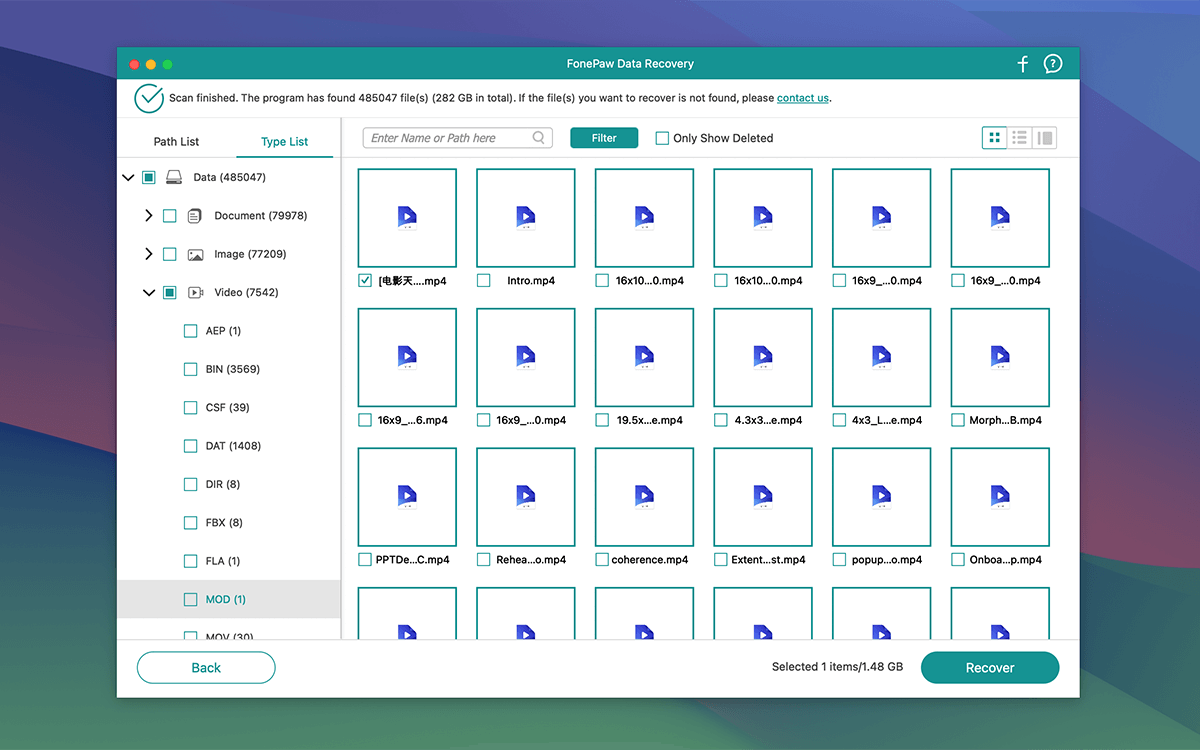Viewport: 1200px width, 750px height.
Task: Open the contact us link
Action: [x=803, y=98]
